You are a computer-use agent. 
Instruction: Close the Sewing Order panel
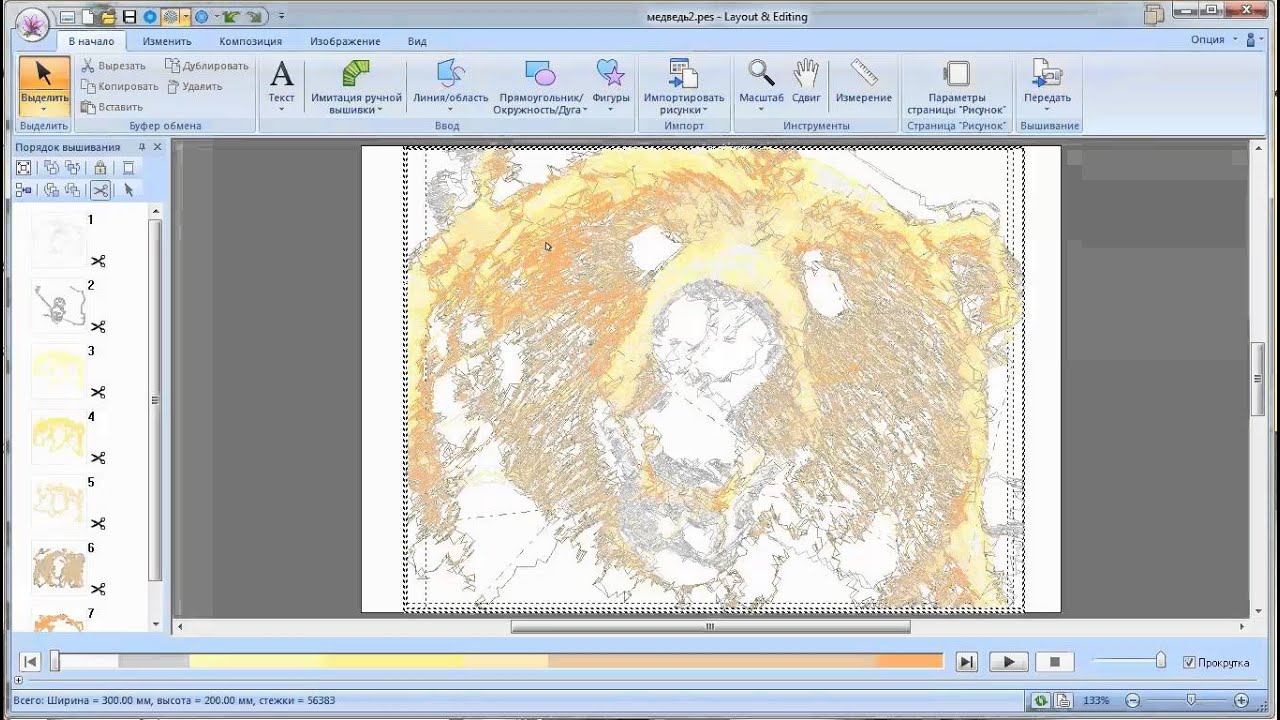[158, 147]
